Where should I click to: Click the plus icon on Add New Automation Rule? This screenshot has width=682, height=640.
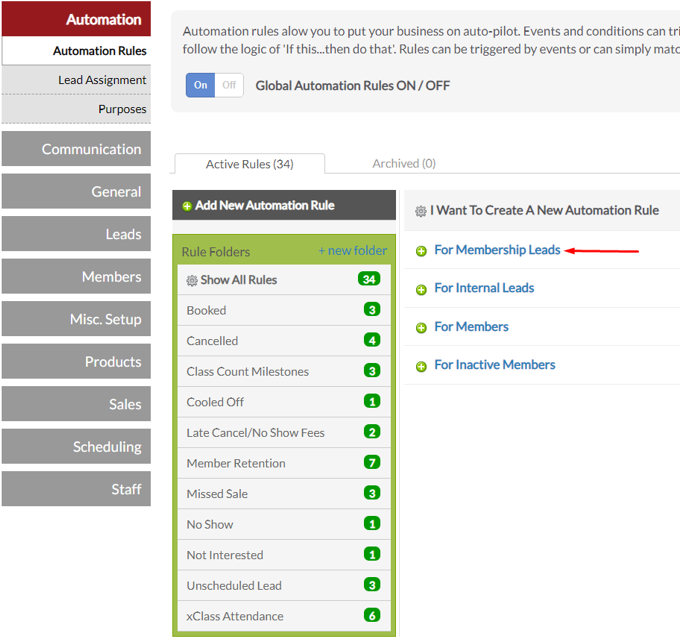coord(187,206)
